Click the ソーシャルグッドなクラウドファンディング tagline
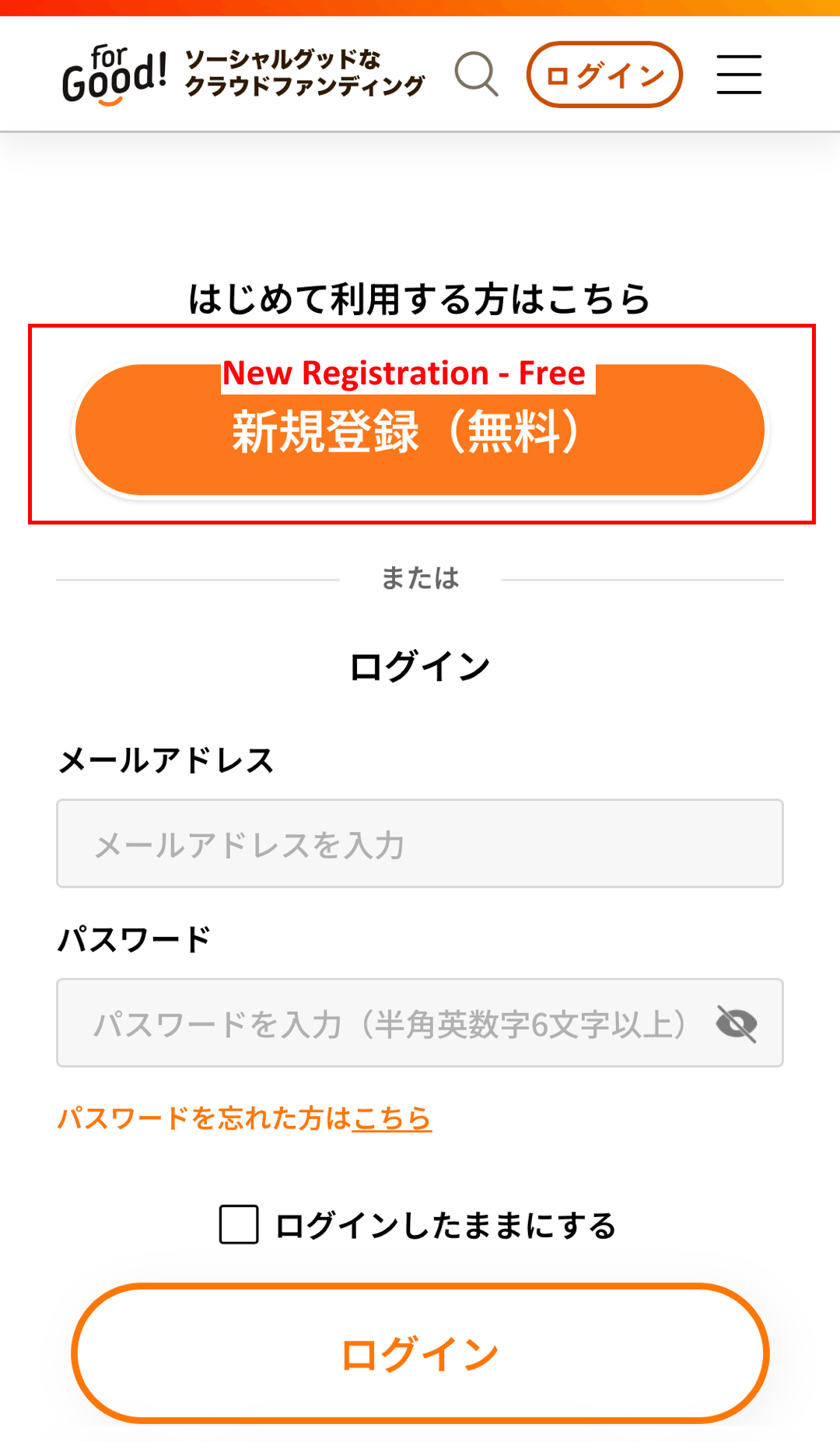Viewport: 840px width, 1442px height. (x=305, y=73)
